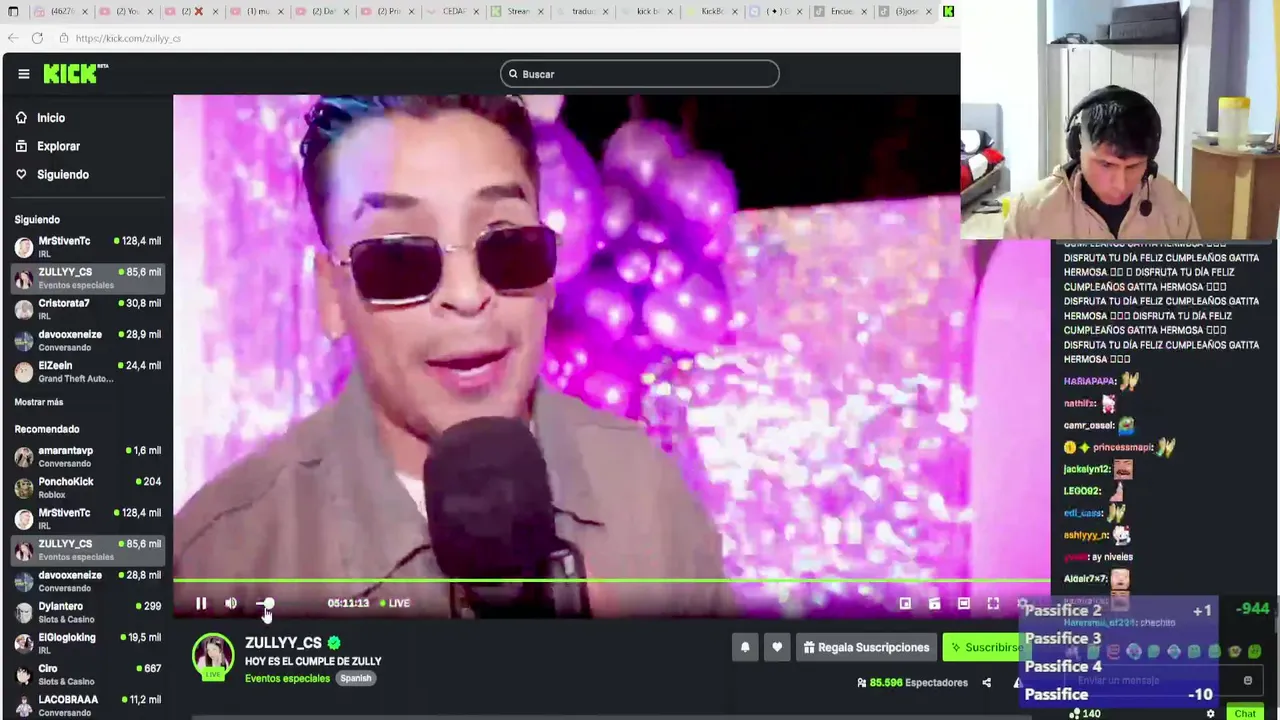Screen dimensions: 1280x720
Task: Open the Eventos especiales category link
Action: pos(287,678)
